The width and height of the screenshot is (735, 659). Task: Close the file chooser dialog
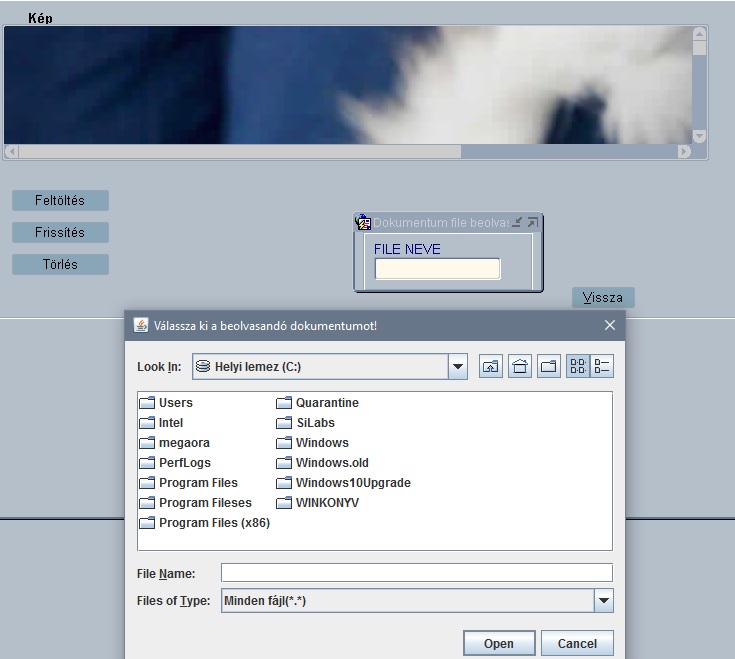click(610, 325)
